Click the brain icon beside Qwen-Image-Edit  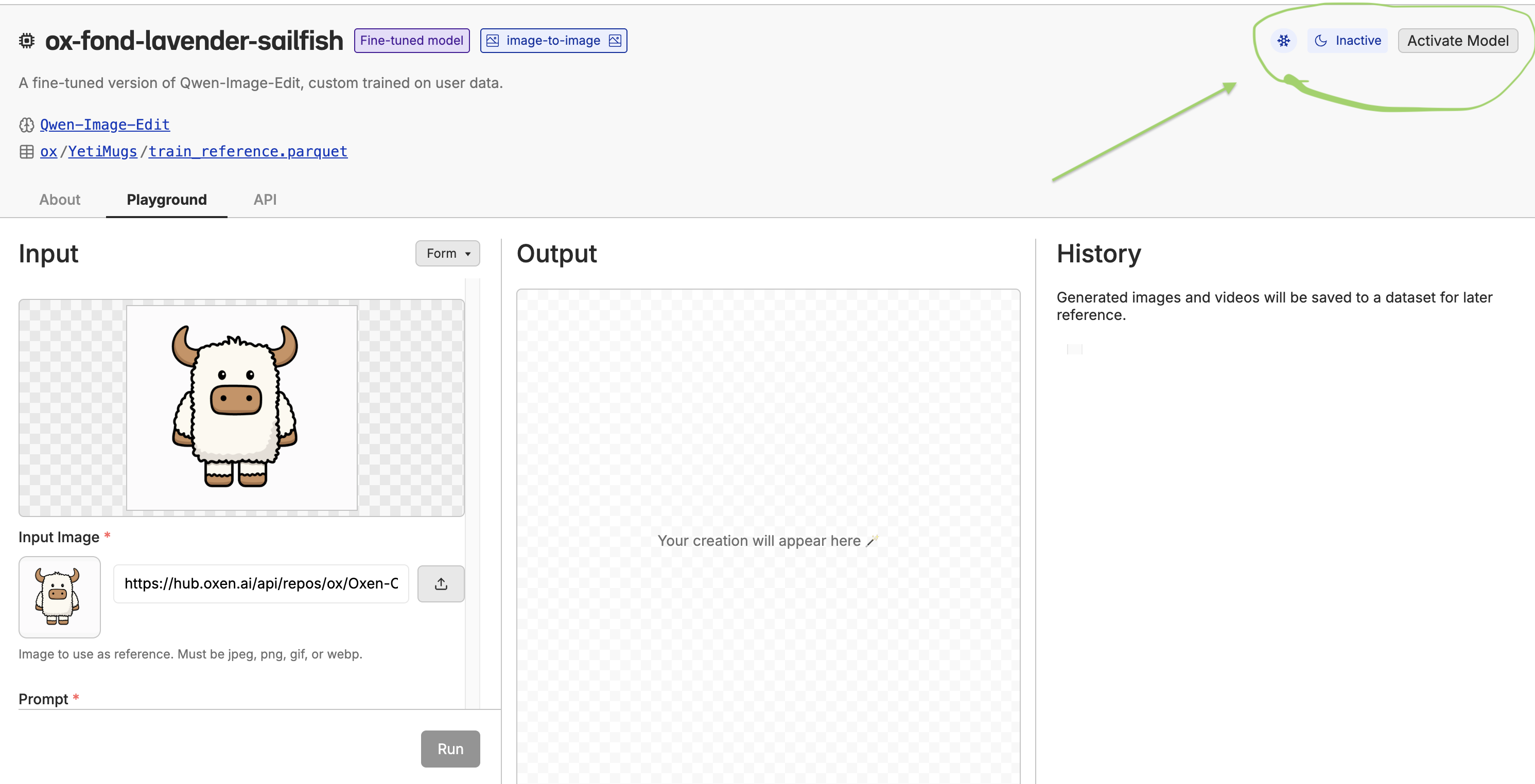27,125
